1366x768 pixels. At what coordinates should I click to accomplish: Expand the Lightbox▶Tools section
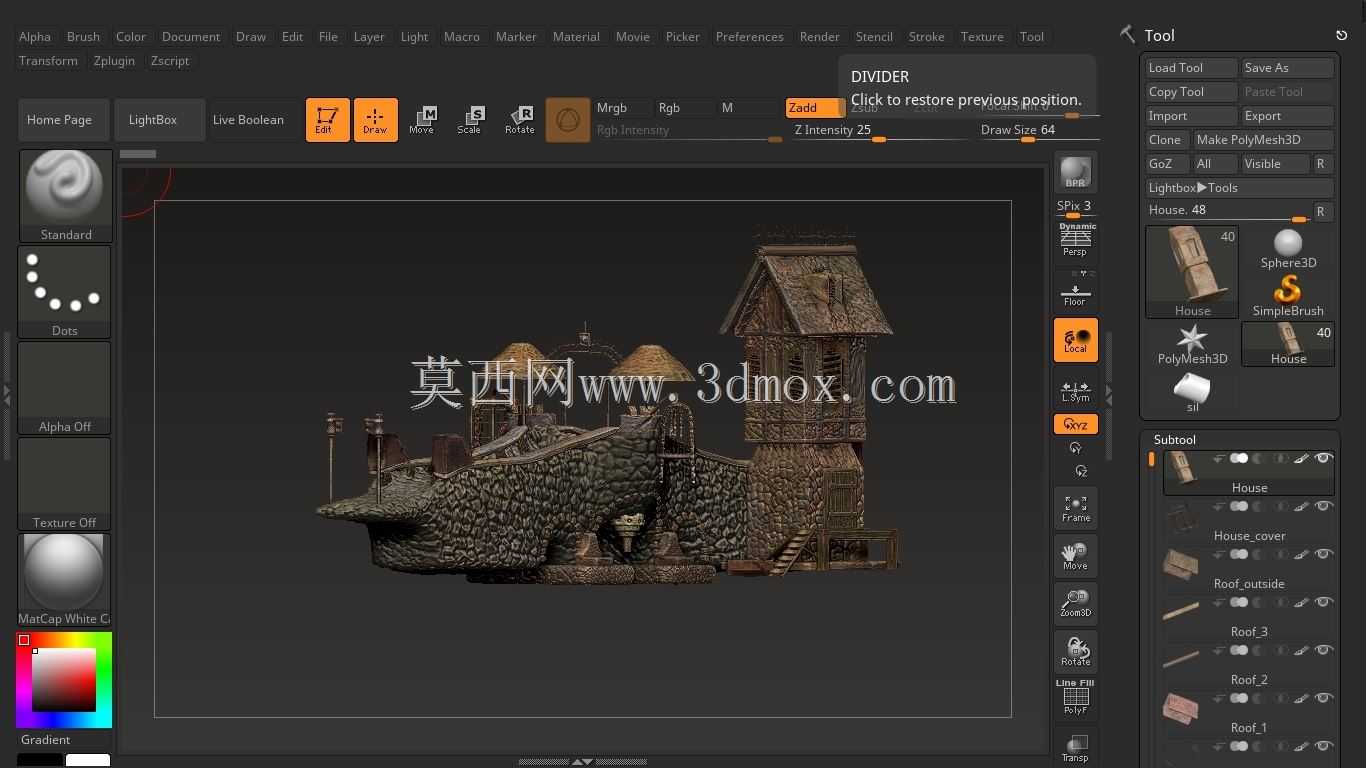[1240, 188]
